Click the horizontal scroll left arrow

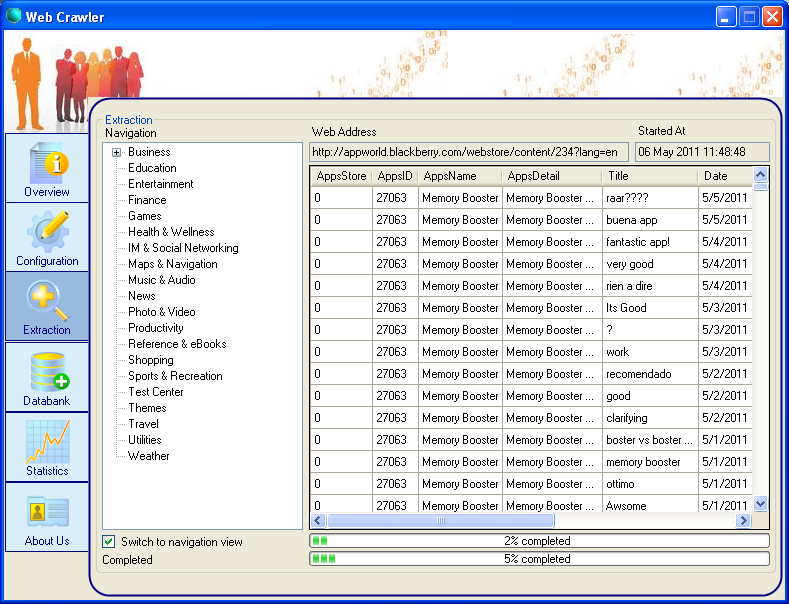pyautogui.click(x=318, y=521)
